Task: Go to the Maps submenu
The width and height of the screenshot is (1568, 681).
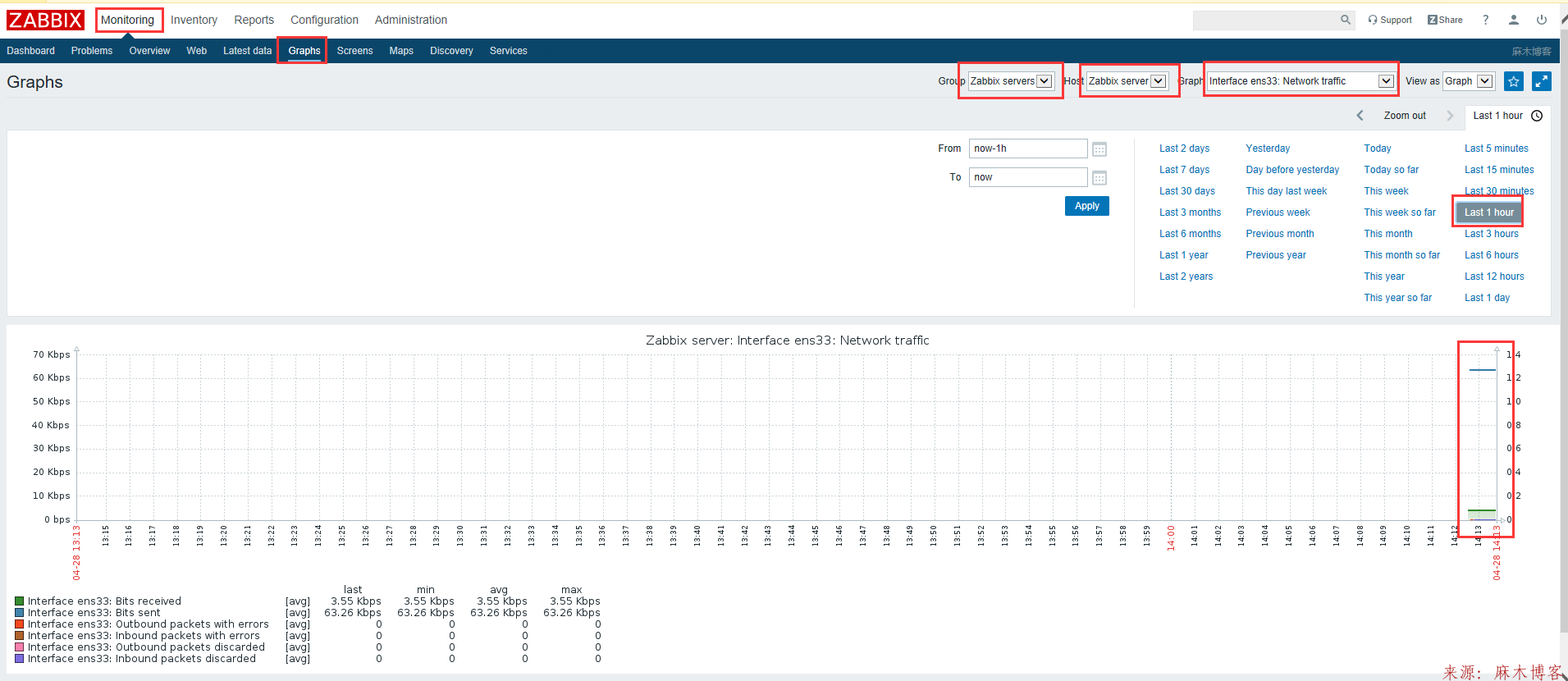Action: 401,51
